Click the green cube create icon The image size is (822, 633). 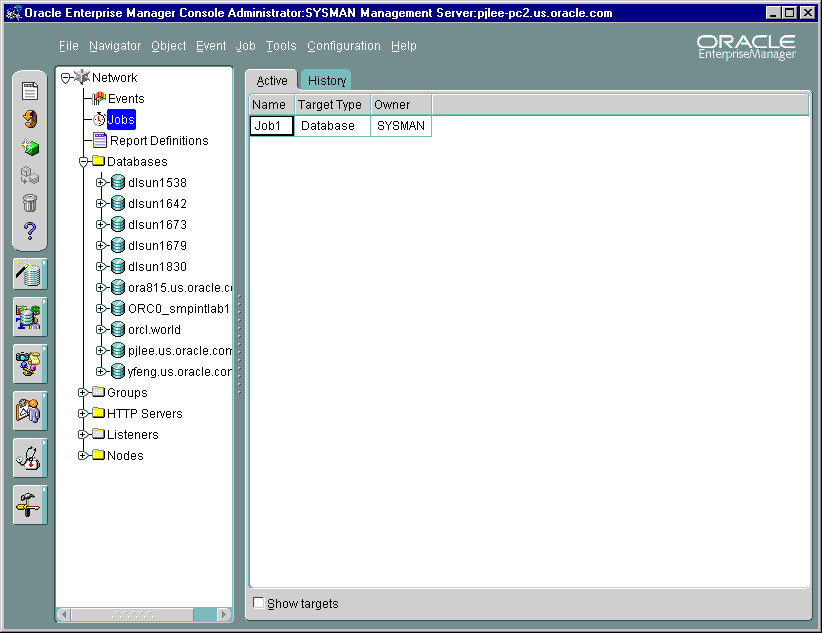(30, 148)
